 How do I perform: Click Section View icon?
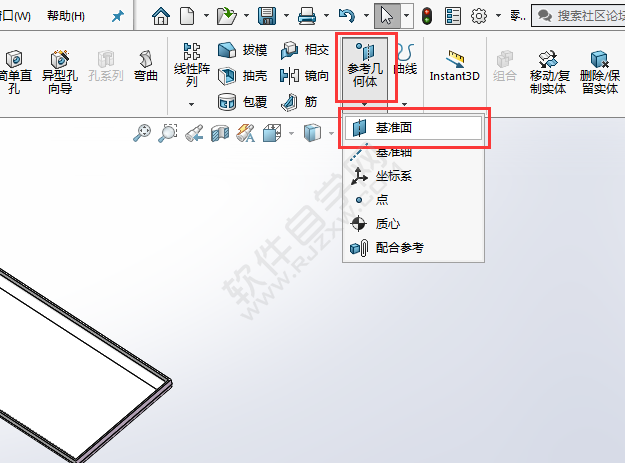tap(220, 133)
